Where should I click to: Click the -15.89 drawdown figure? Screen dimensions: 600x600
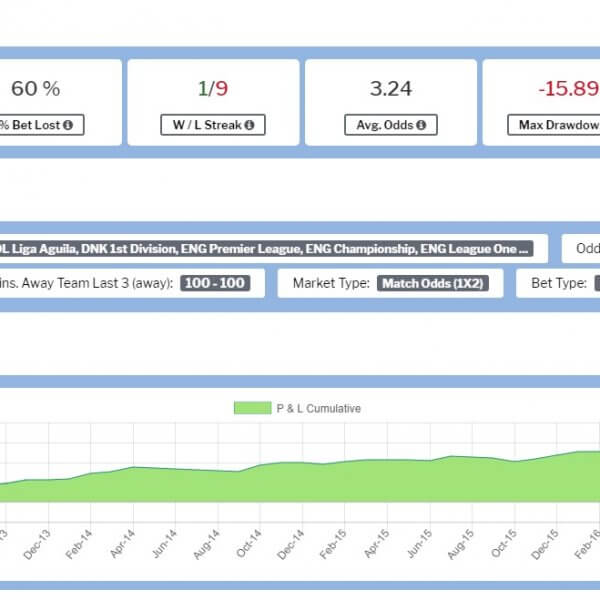pos(567,89)
